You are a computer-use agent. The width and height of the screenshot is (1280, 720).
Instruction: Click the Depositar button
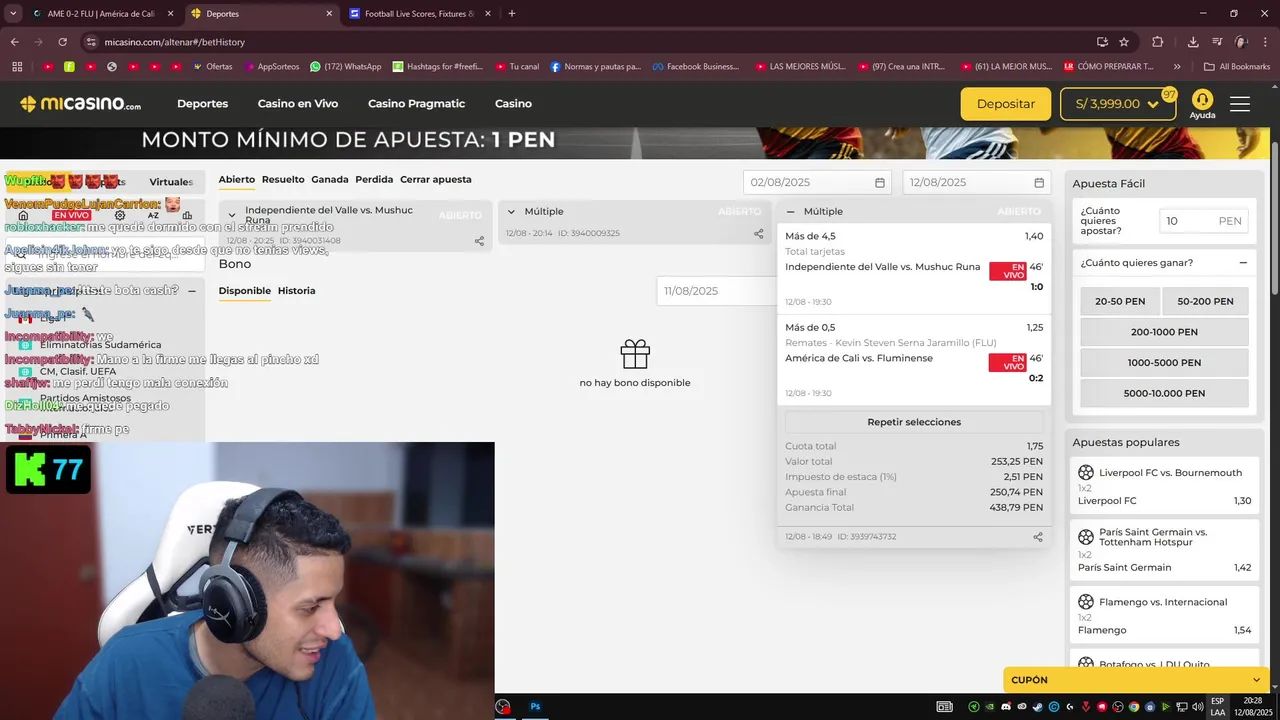[x=1006, y=104]
